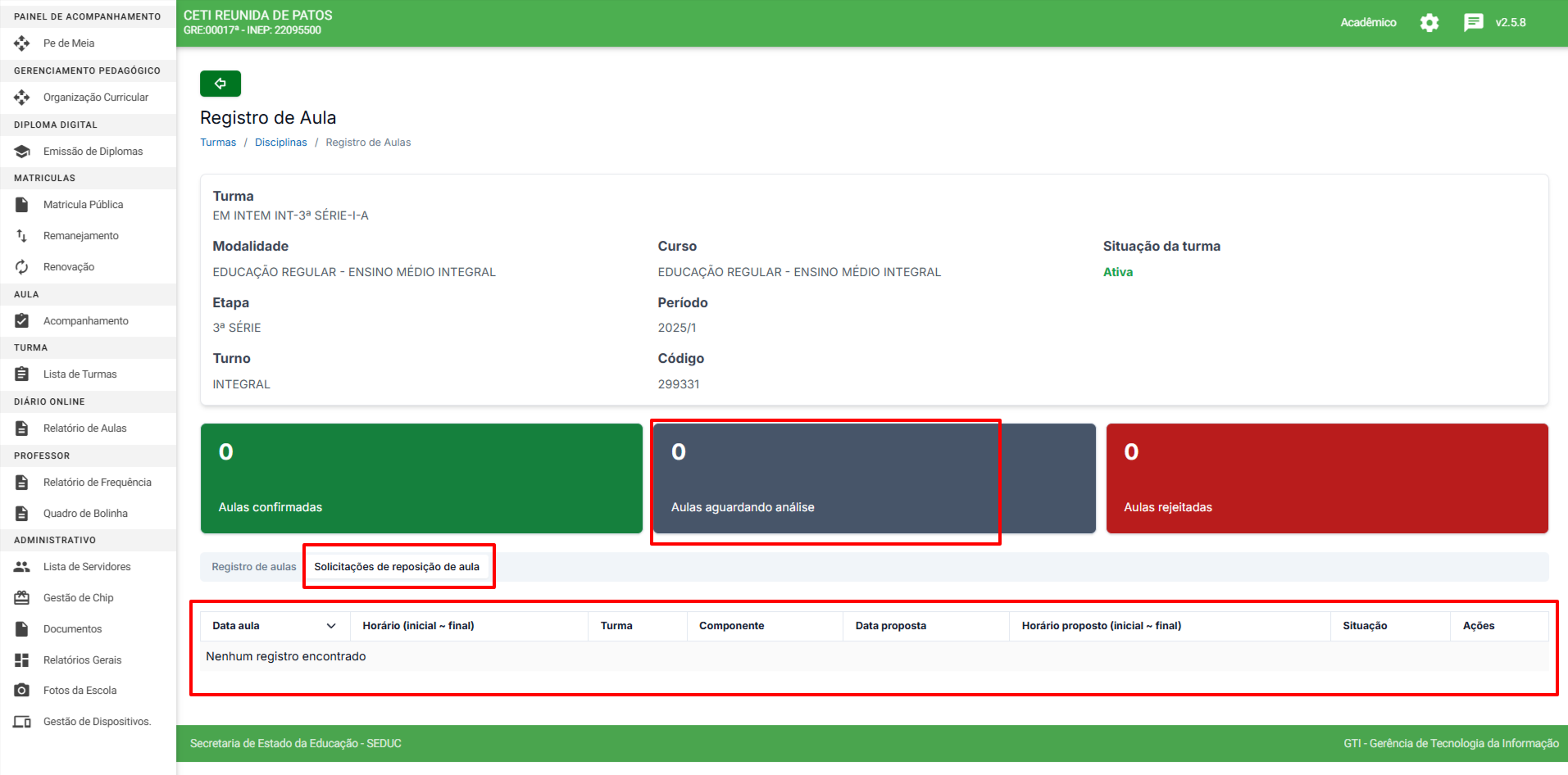
Task: Expand the Data aula column sort chevron
Action: tap(331, 626)
